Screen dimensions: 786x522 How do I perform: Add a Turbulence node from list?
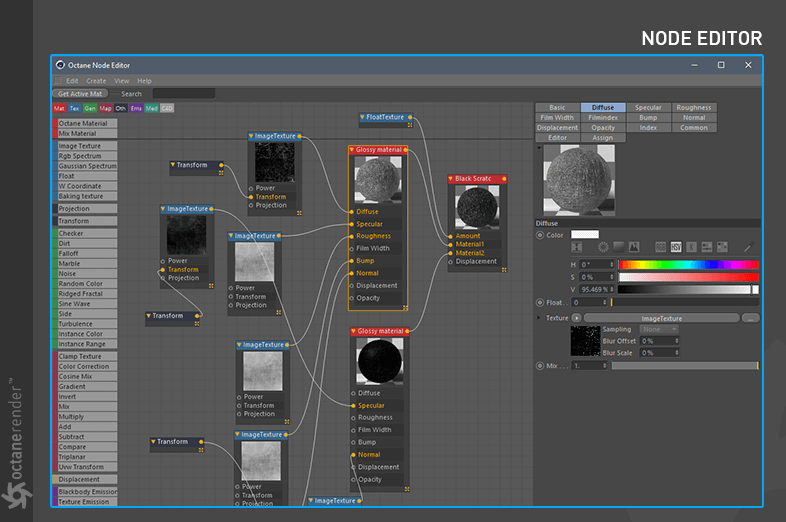click(85, 324)
